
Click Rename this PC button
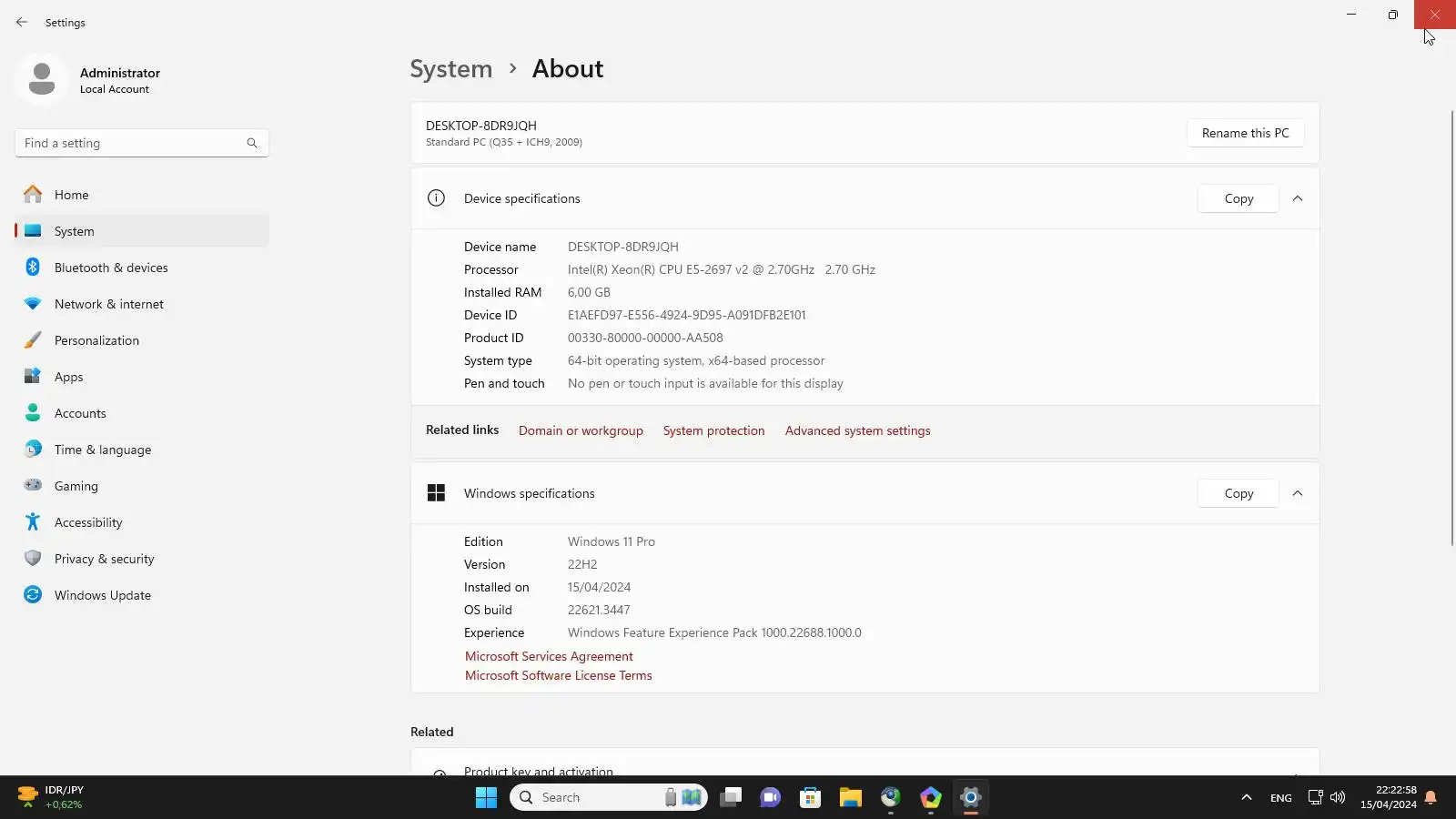click(x=1245, y=133)
